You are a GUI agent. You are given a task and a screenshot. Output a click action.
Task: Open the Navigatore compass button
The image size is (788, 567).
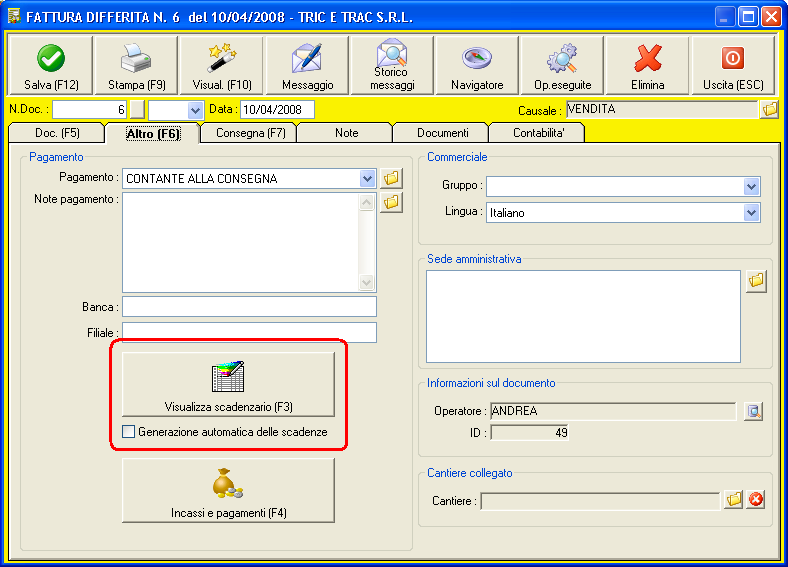(x=477, y=65)
